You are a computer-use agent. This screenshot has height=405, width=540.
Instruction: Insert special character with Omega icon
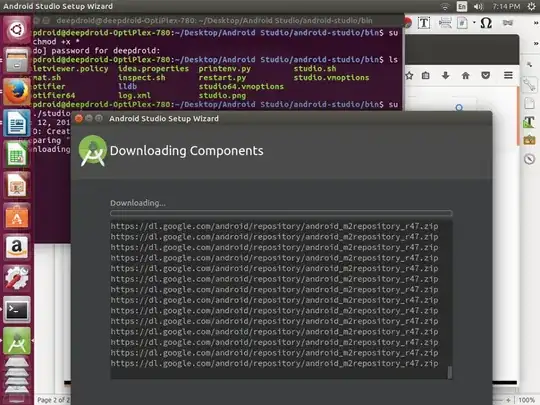[x=486, y=23]
